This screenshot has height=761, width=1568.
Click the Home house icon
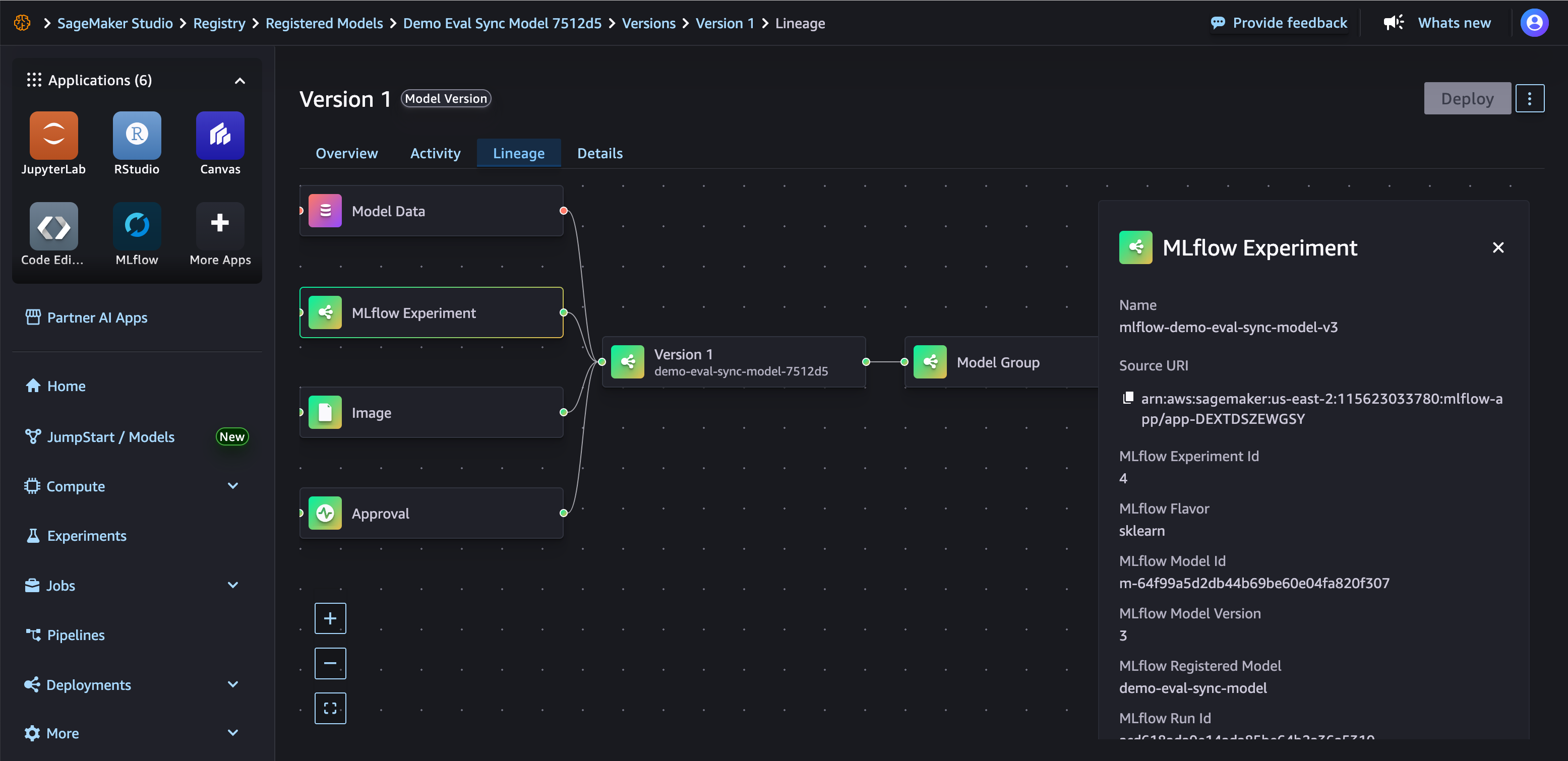[33, 386]
